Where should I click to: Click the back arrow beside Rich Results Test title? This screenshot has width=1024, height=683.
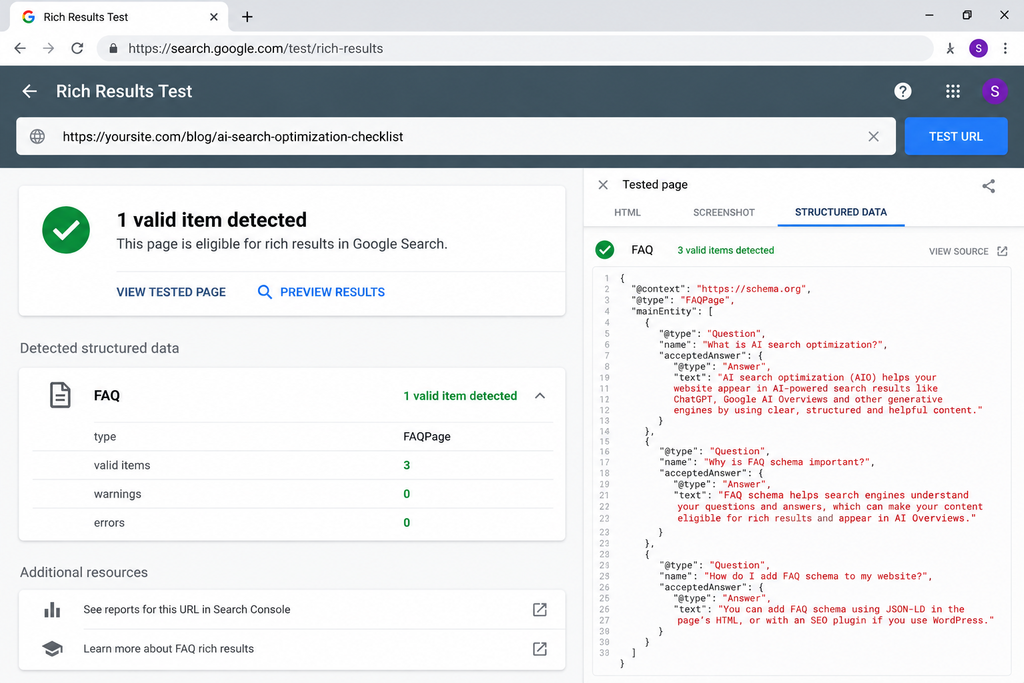[29, 91]
